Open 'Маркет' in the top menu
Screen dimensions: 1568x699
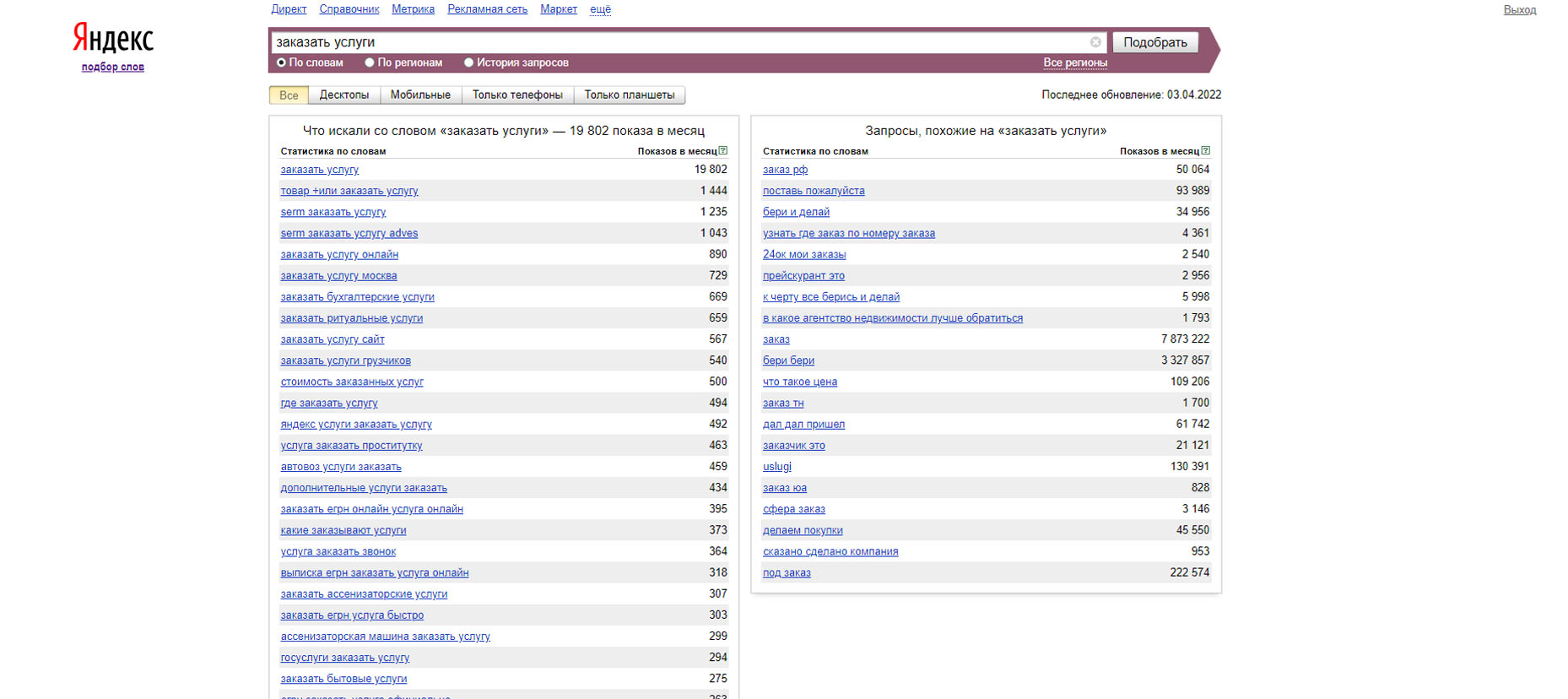coord(559,9)
